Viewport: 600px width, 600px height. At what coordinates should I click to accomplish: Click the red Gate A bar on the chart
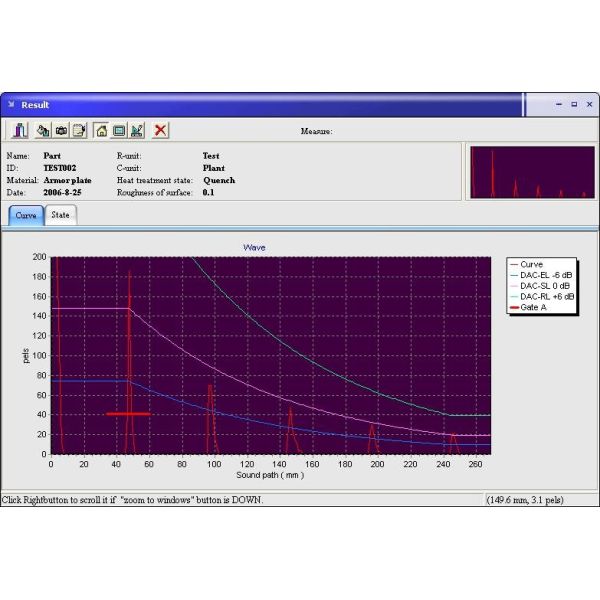(128, 413)
